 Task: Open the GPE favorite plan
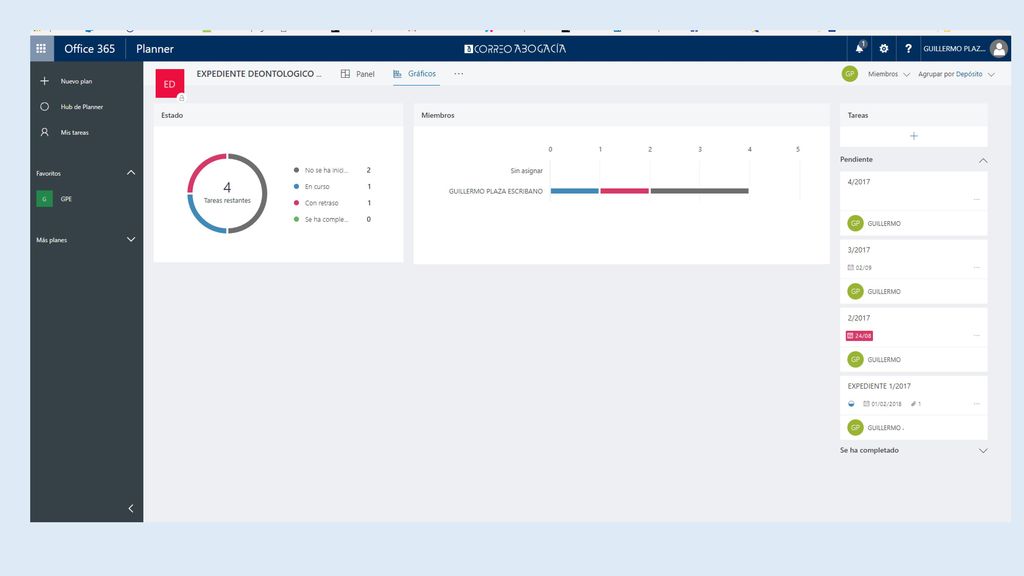tap(66, 199)
